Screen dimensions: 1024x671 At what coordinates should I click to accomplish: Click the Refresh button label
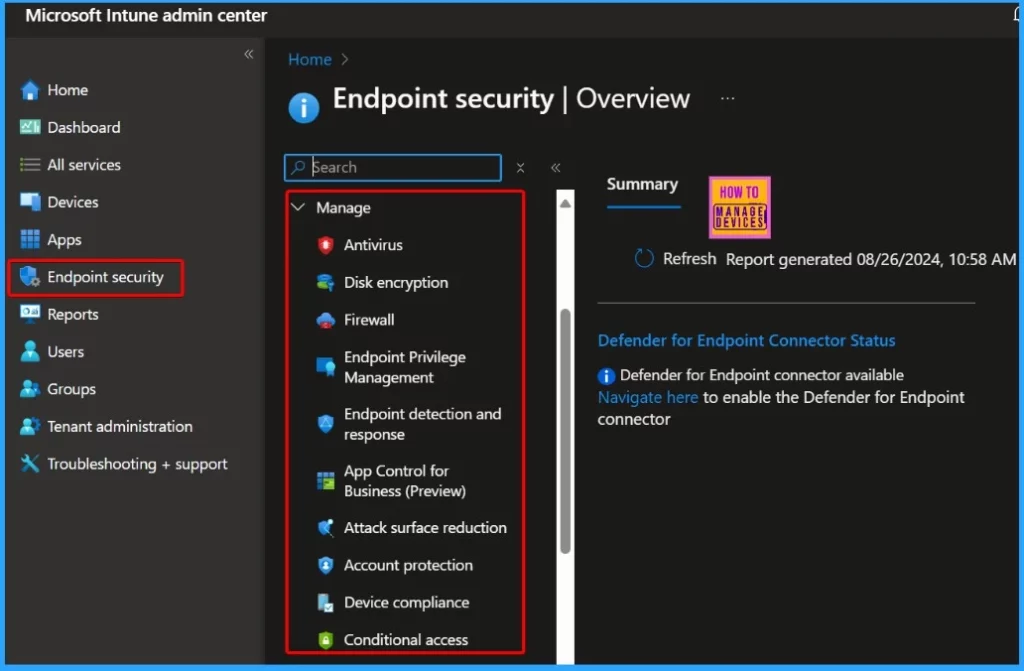point(690,259)
